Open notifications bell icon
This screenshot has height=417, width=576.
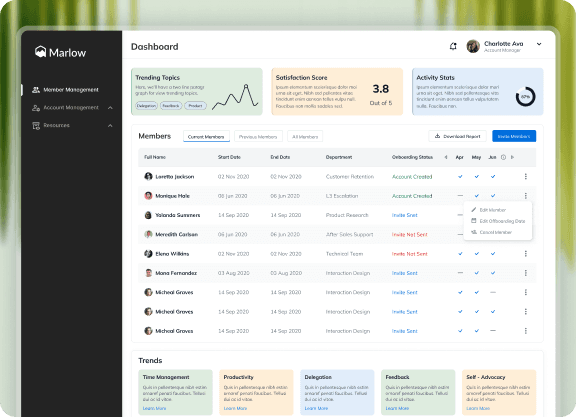pos(453,46)
